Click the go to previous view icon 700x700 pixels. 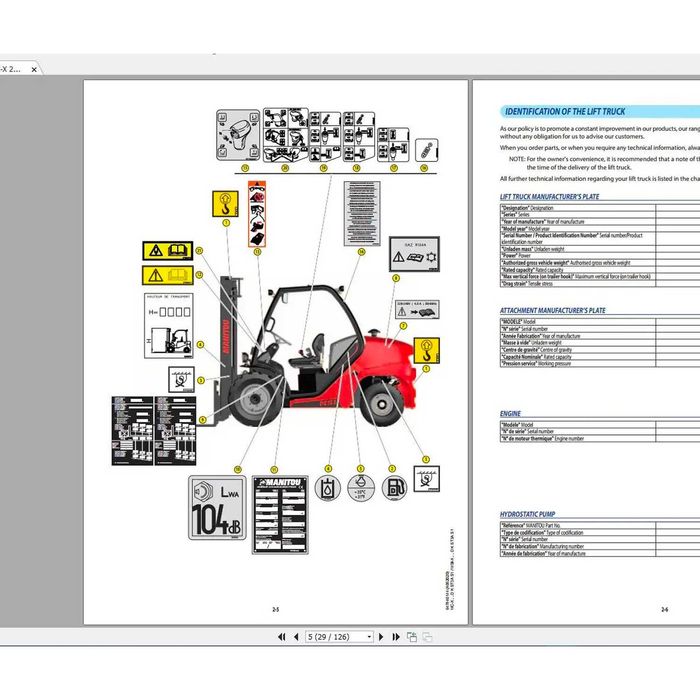click(412, 637)
